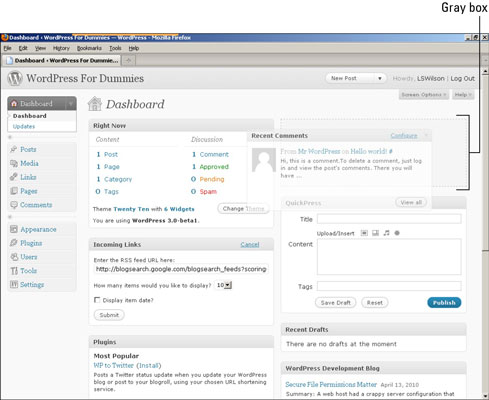Click the Reset button in QuickPress
Image resolution: width=489 pixels, height=400 pixels.
(375, 303)
